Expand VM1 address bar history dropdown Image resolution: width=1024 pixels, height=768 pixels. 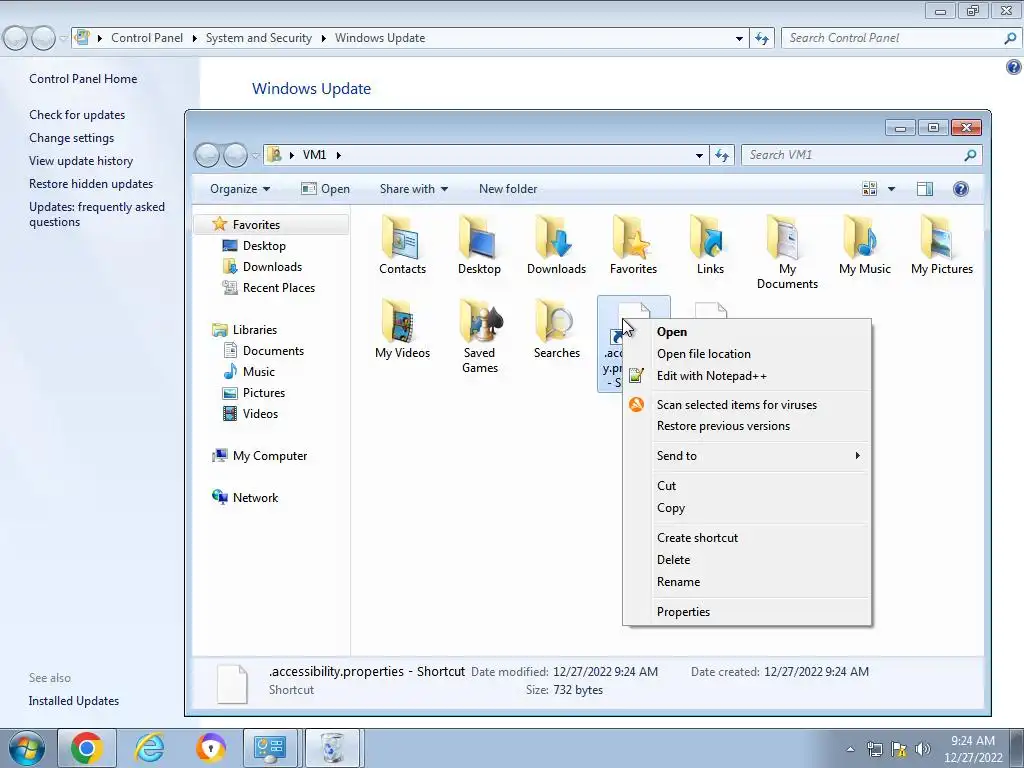pyautogui.click(x=699, y=155)
